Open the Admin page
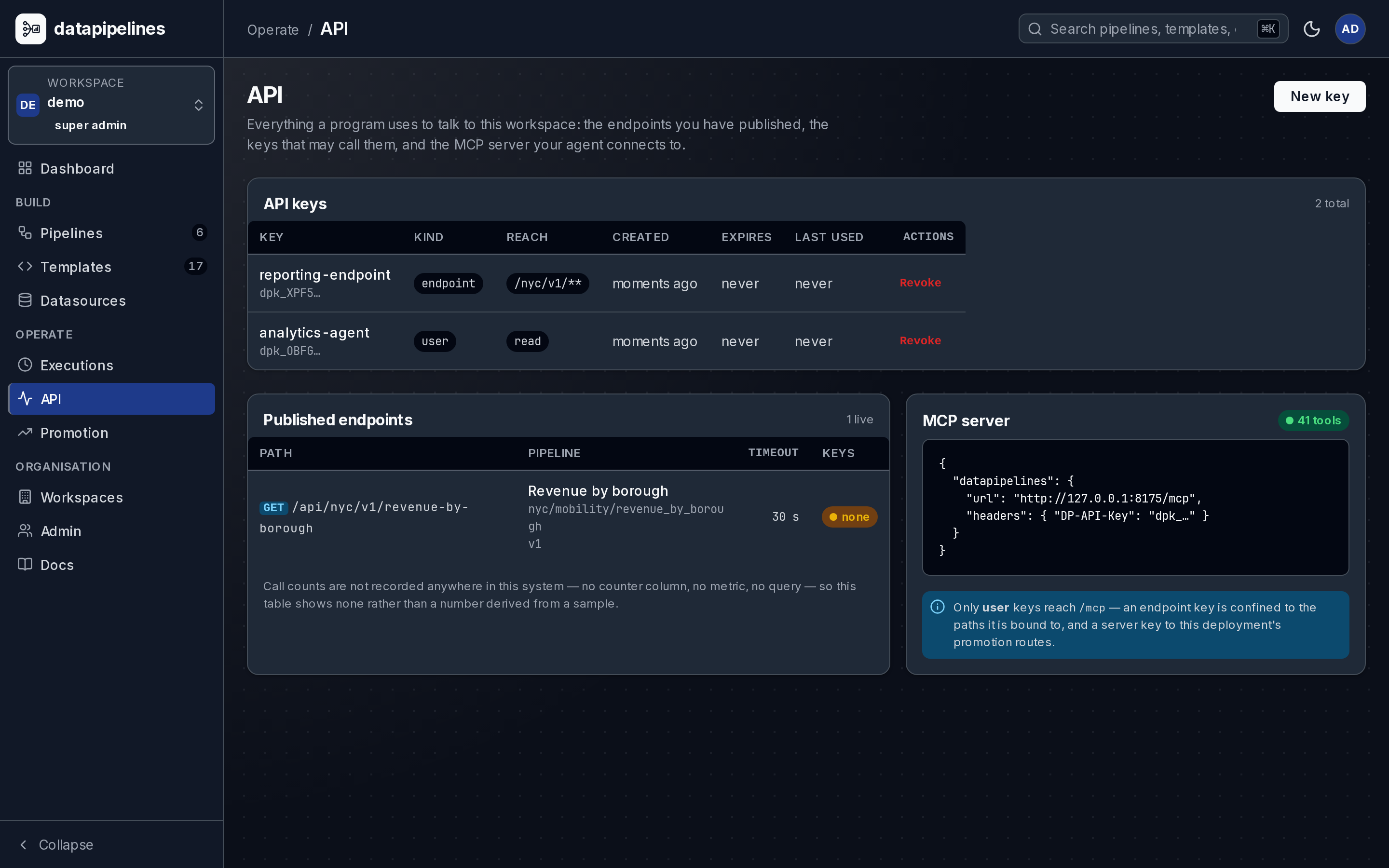This screenshot has height=868, width=1389. (x=111, y=531)
